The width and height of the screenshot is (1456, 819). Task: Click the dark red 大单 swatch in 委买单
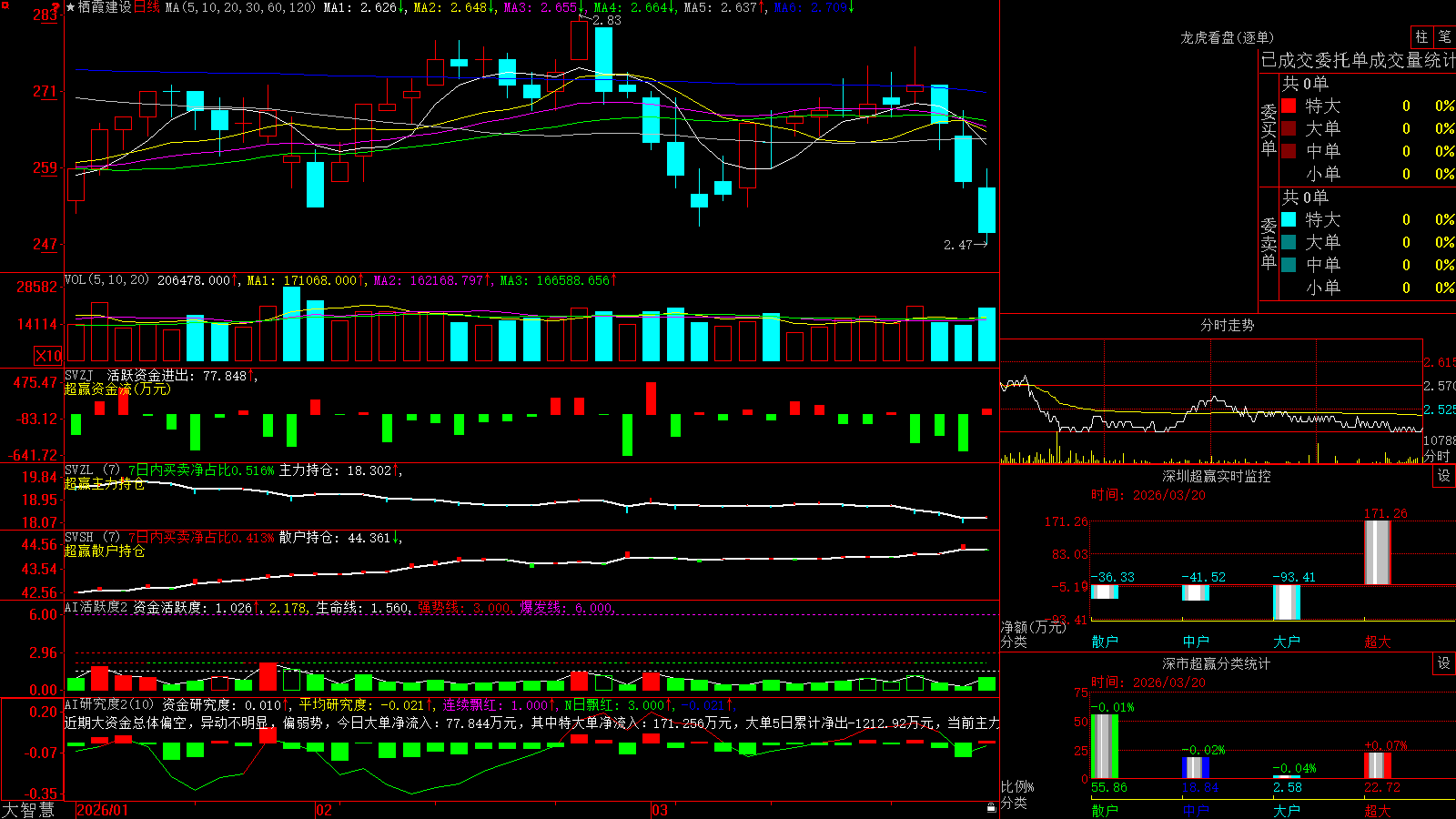coord(1289,128)
